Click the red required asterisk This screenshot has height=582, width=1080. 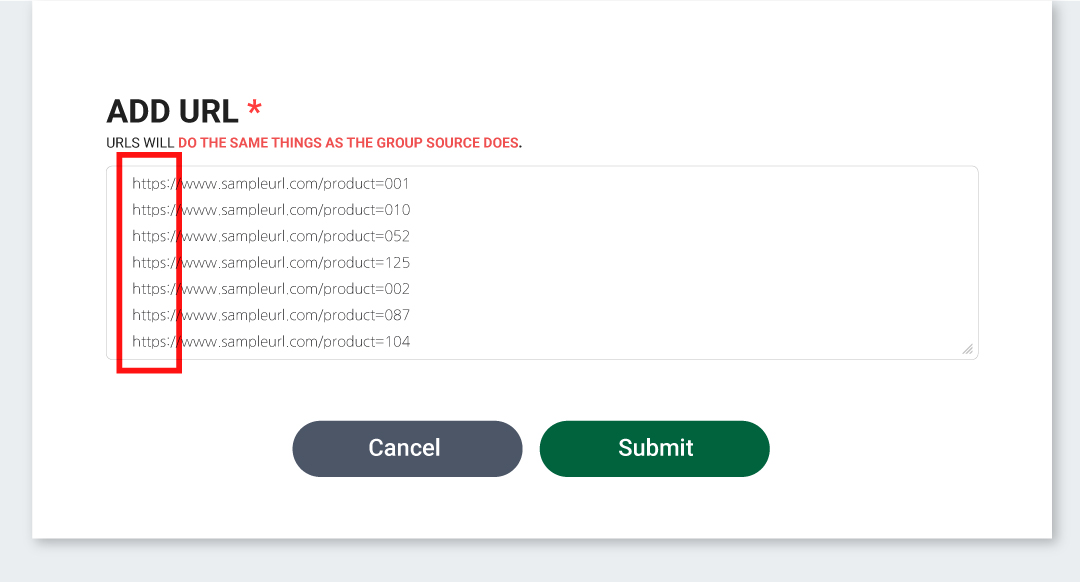click(x=255, y=108)
